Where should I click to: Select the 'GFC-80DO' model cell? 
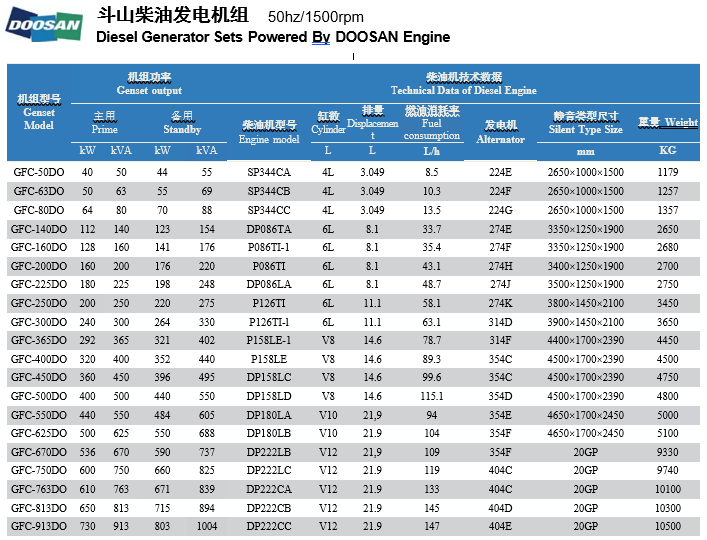[x=39, y=210]
